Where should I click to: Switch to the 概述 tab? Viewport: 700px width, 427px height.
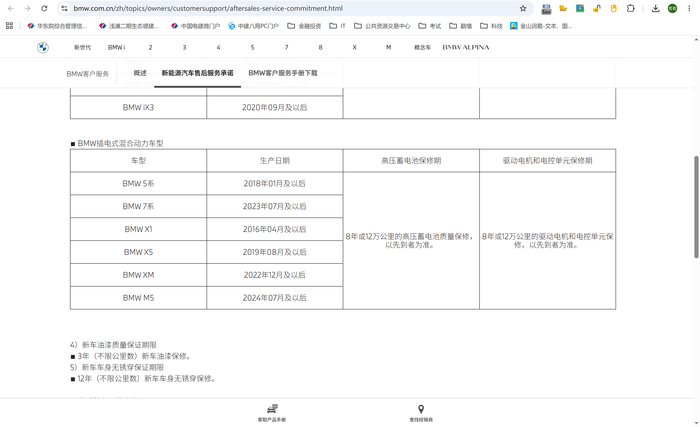(140, 73)
